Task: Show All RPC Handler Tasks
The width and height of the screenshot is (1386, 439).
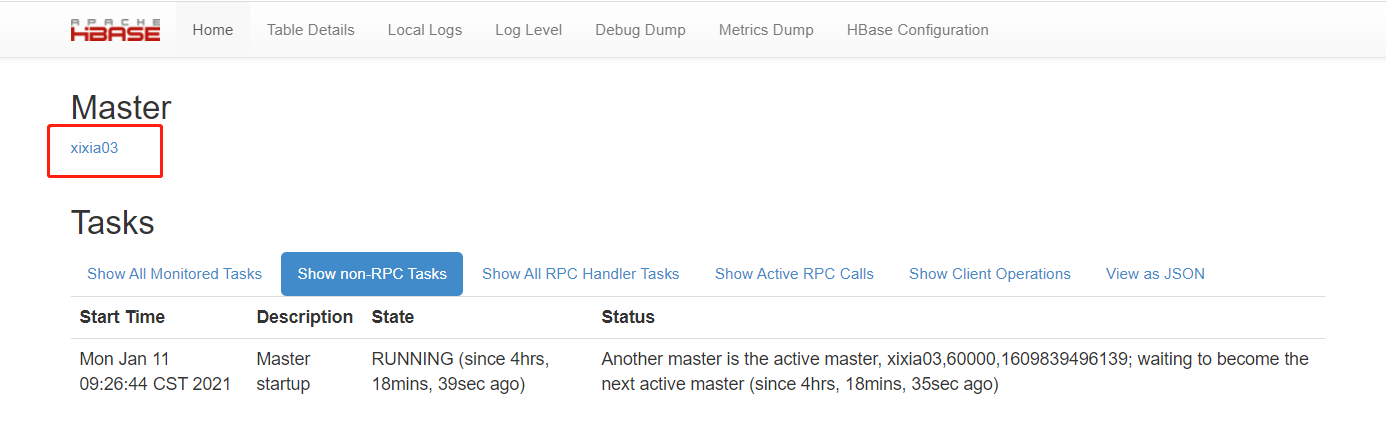Action: [580, 274]
